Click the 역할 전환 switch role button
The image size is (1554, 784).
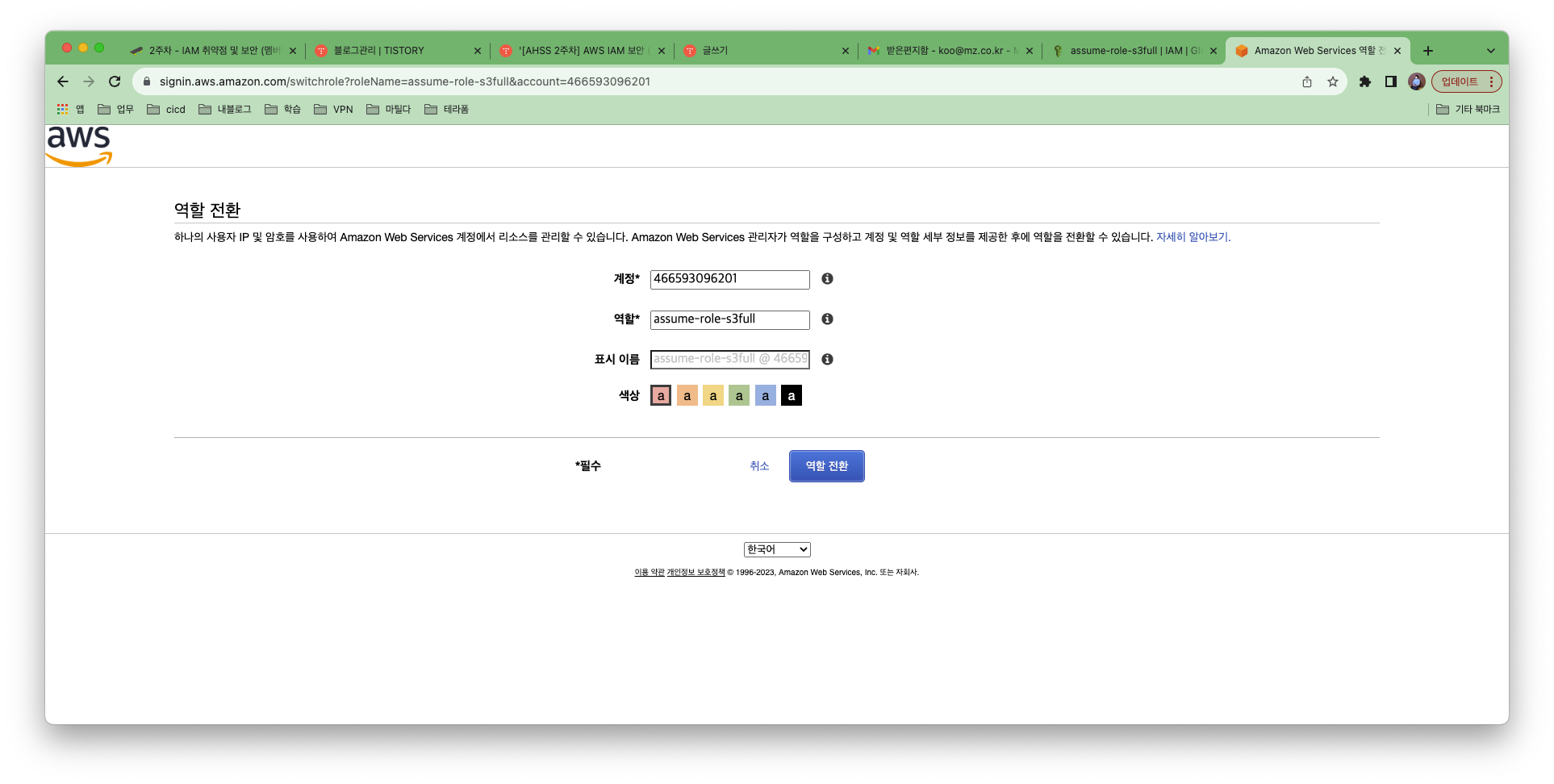coord(826,466)
